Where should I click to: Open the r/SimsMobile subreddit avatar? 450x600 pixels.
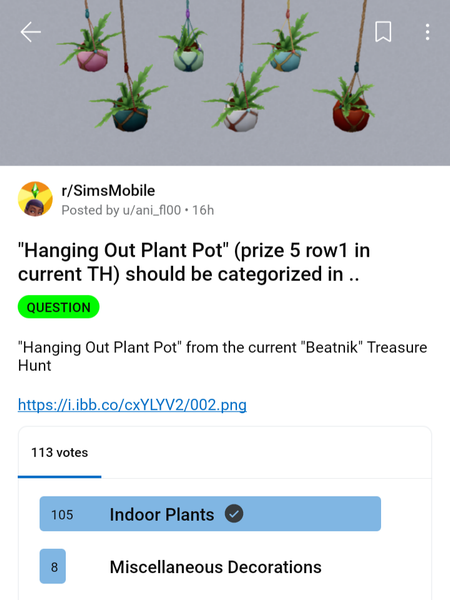(35, 199)
